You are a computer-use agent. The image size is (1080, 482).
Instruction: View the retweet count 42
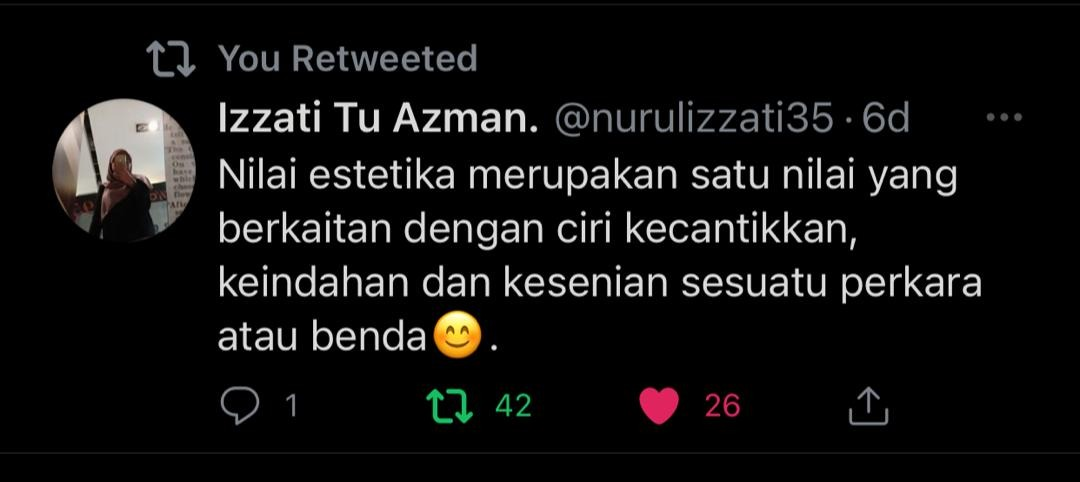pyautogui.click(x=513, y=406)
